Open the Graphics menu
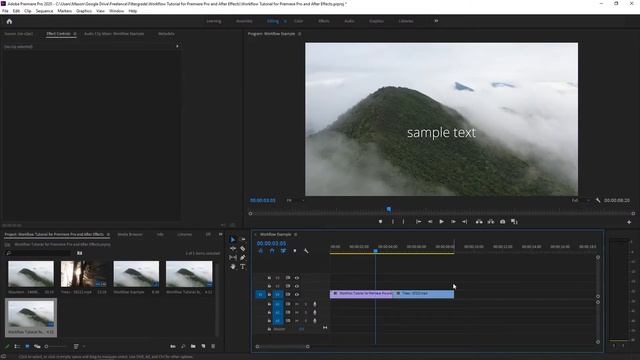The image size is (640, 360). [x=84, y=11]
